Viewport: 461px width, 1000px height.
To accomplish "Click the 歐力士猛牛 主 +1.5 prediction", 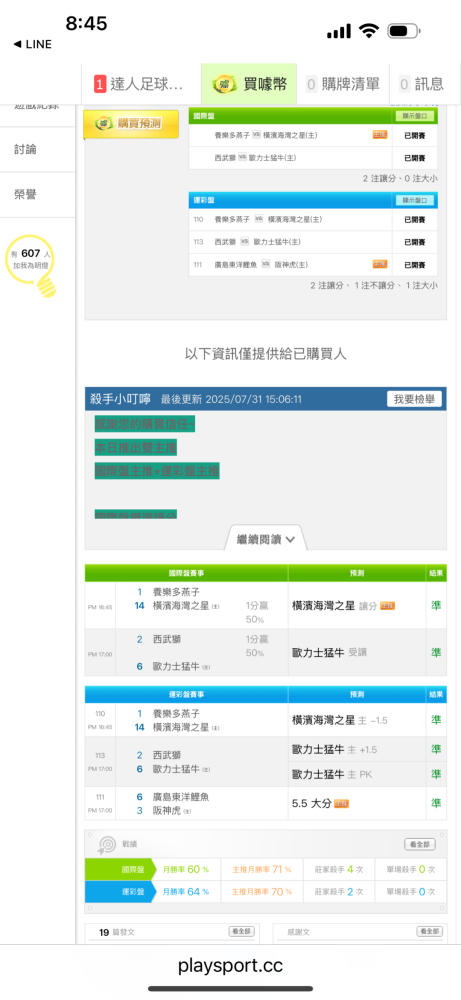I will [x=335, y=749].
